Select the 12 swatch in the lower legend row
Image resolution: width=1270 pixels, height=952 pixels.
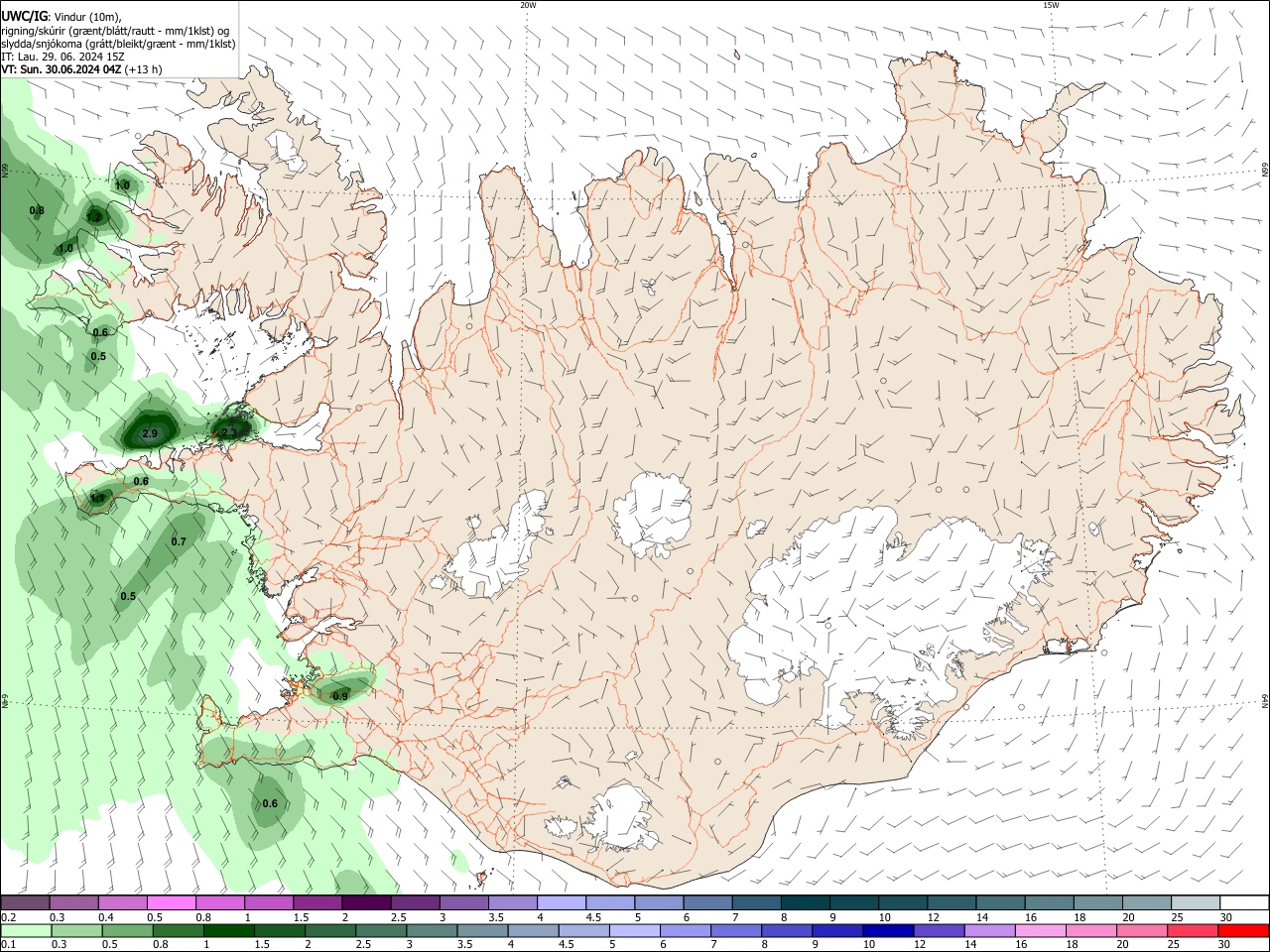938,931
